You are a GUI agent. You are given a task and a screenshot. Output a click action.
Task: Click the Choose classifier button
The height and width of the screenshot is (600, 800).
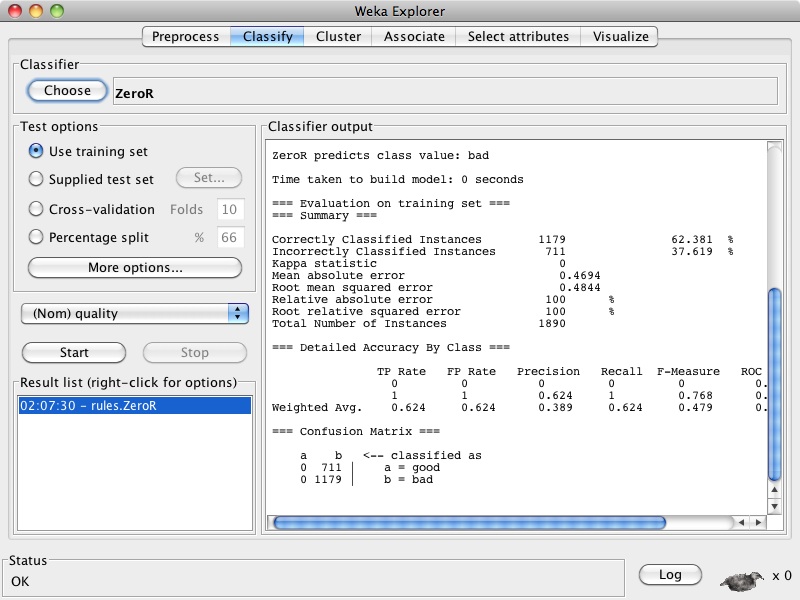click(67, 91)
